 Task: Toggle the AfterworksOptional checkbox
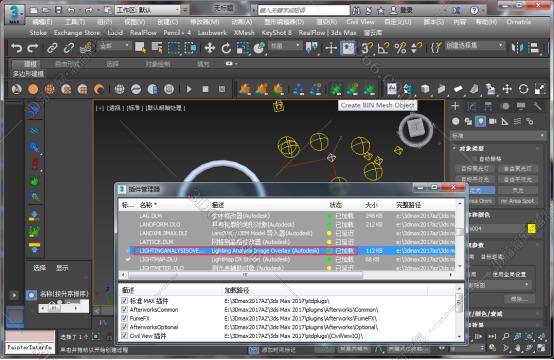tap(124, 327)
